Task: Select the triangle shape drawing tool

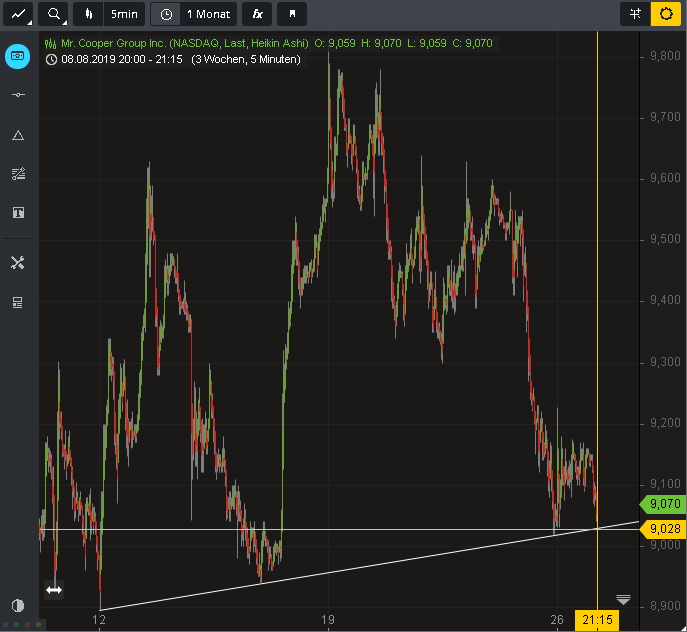Action: [18, 135]
